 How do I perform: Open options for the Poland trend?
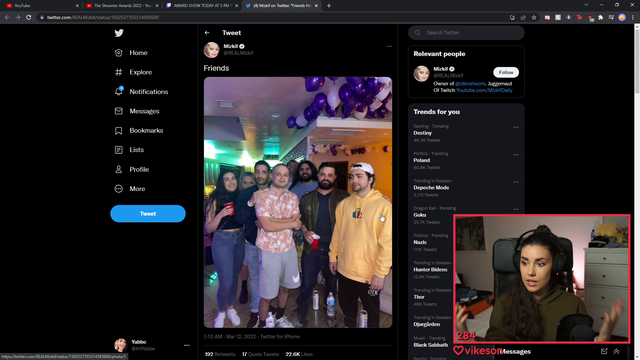[516, 155]
